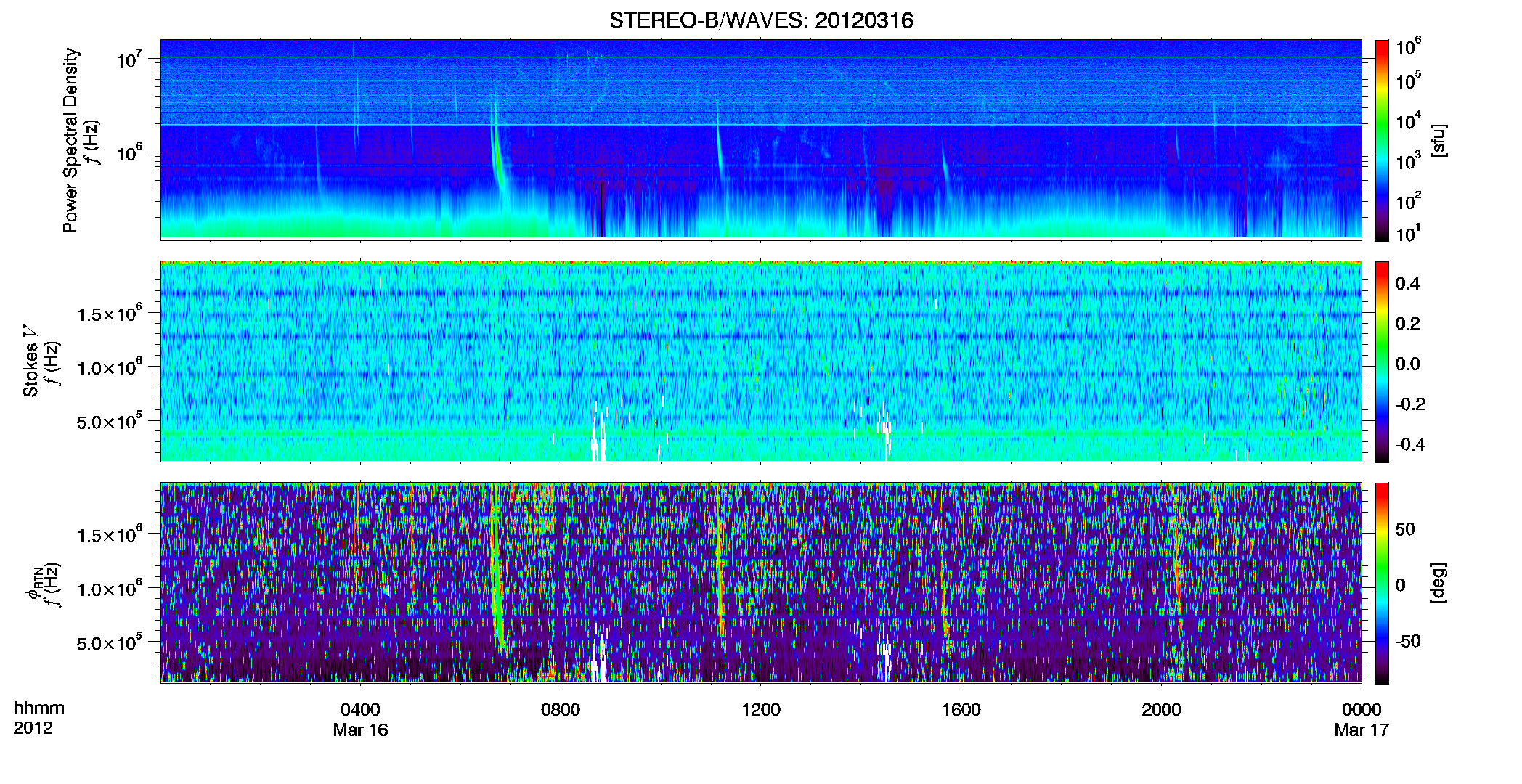Click the STEREO-B/WAVES: 20120316 title

pyautogui.click(x=761, y=20)
